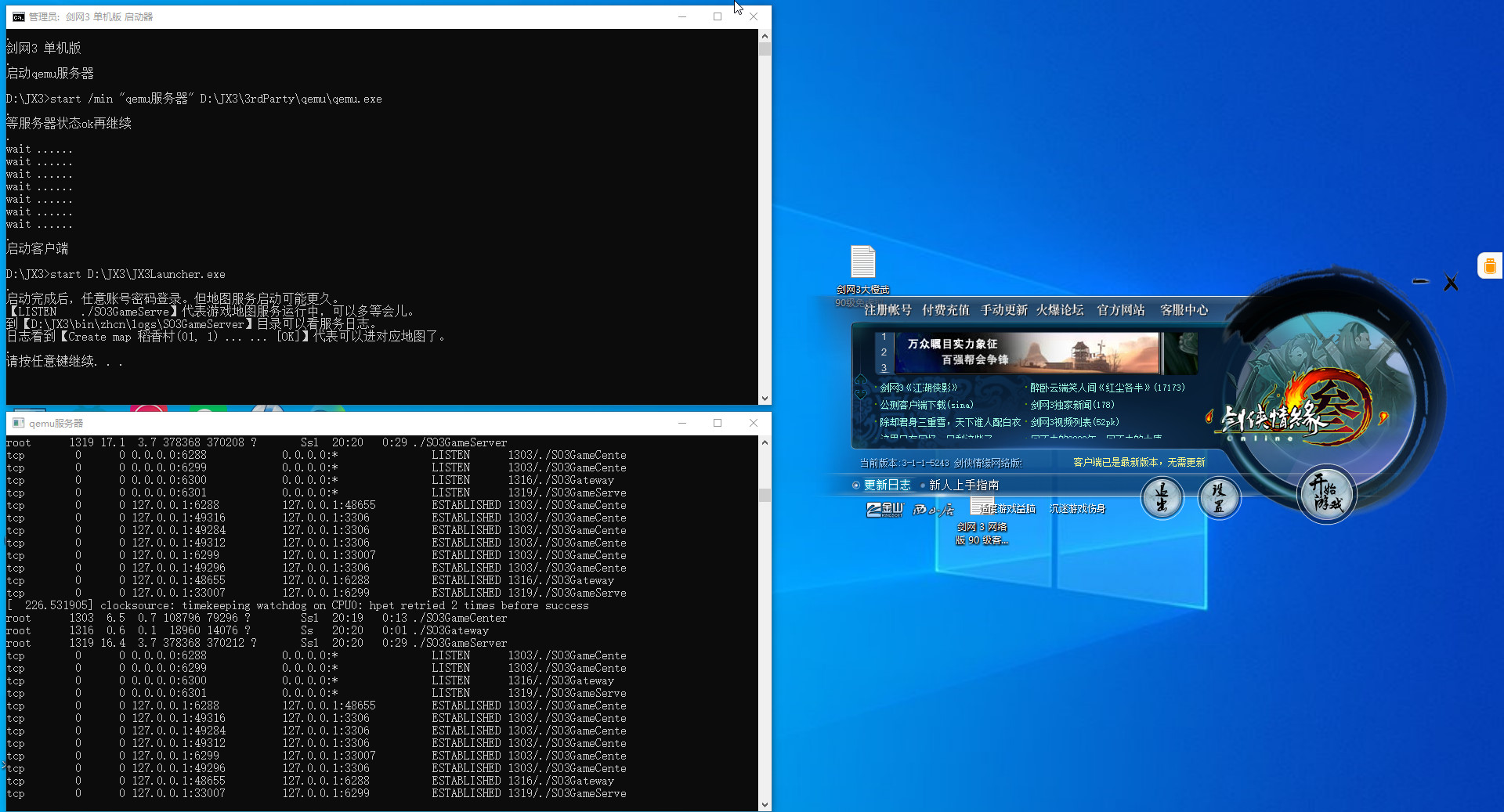Click text 当前版本:3-1-1-5243
Screen dimensions: 1504x812
904,463
